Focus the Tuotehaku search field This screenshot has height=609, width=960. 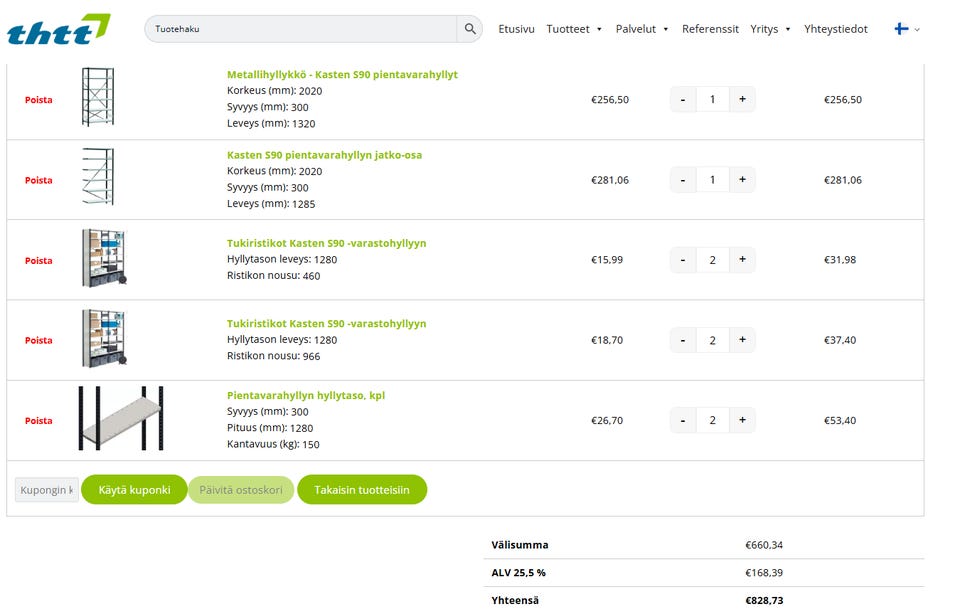point(301,29)
